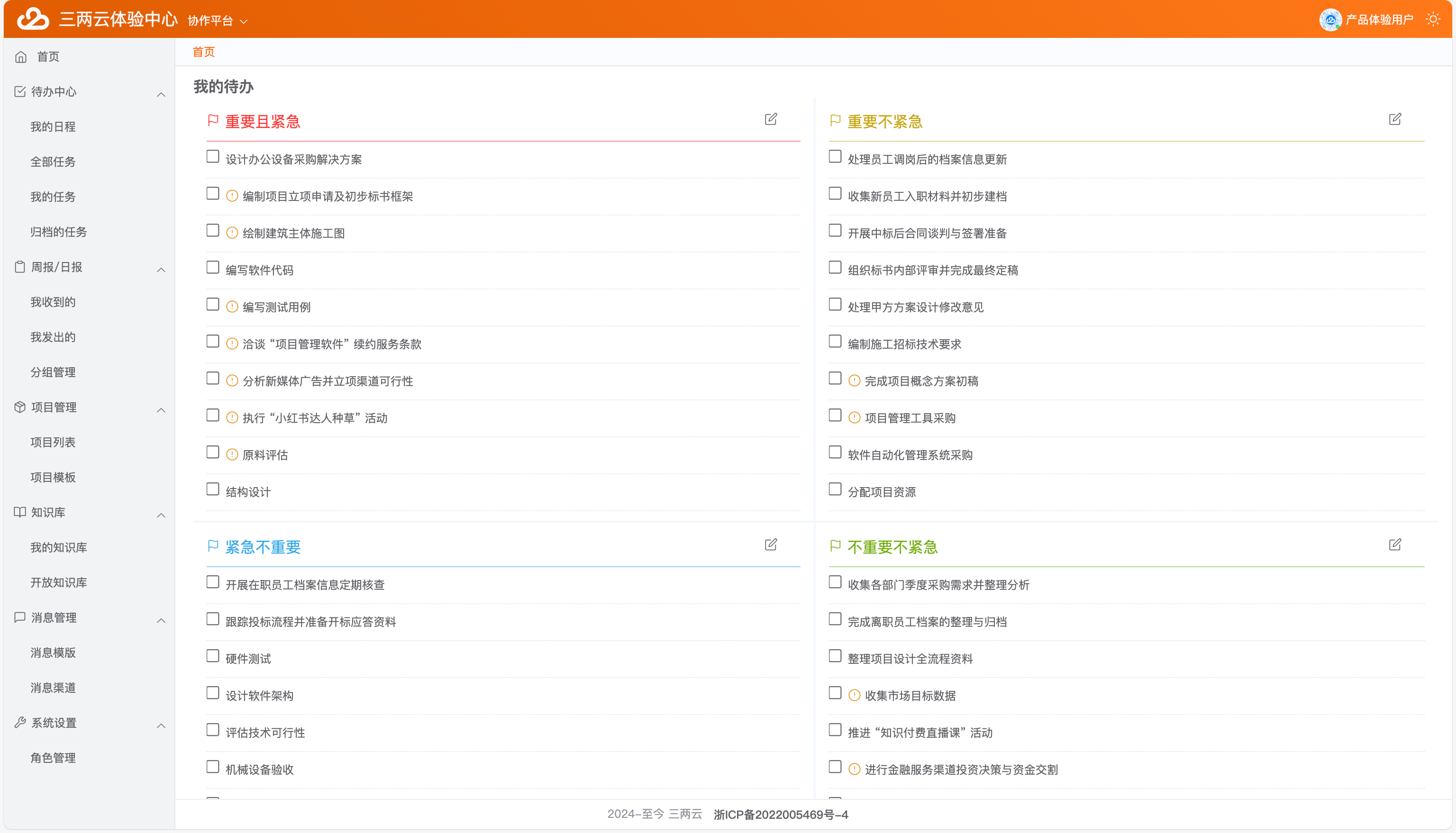Open the 浙ICP备案 link at the bottom

(x=781, y=815)
